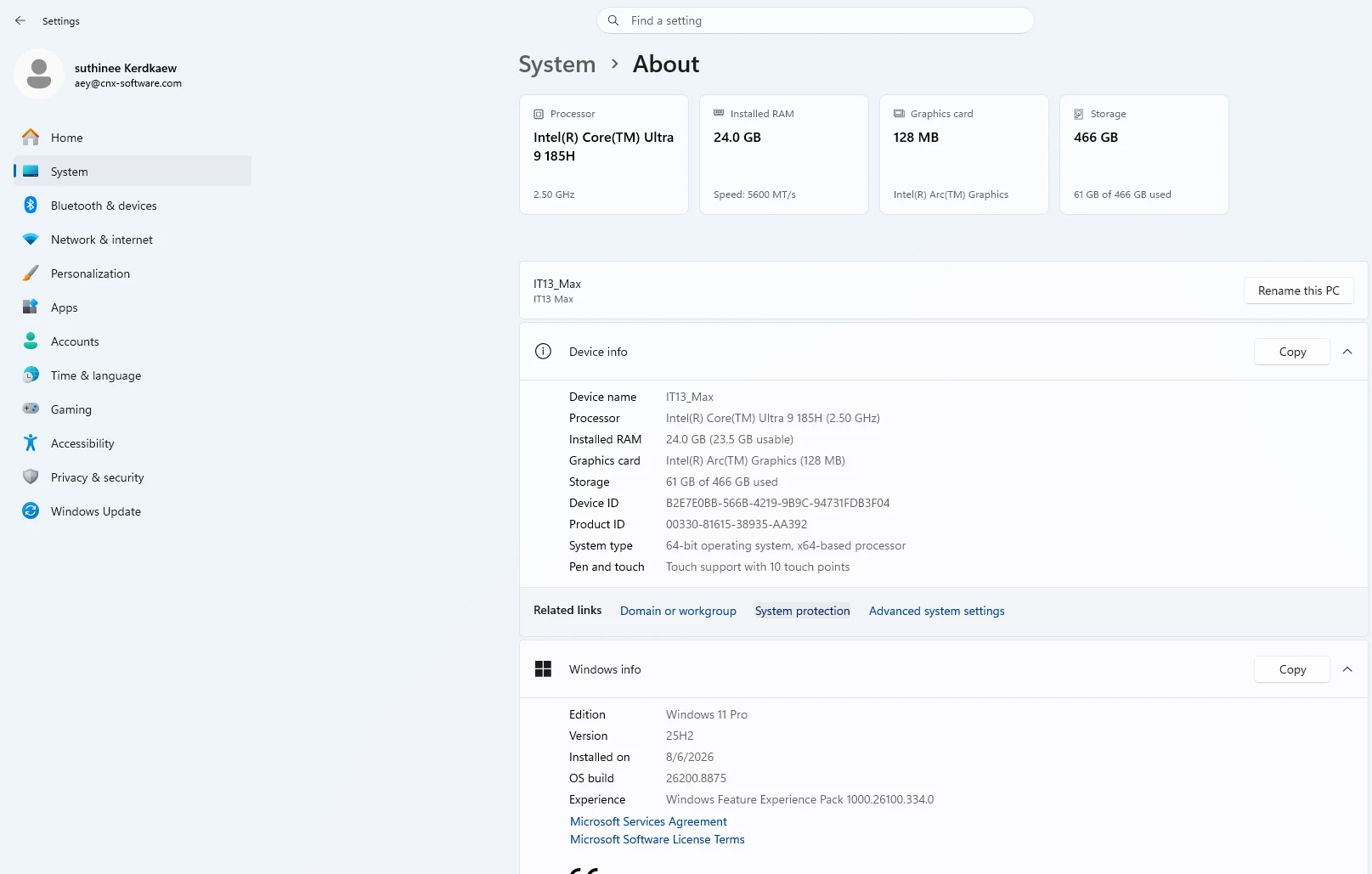Click the search magnifier icon
The height and width of the screenshot is (874, 1372).
pyautogui.click(x=613, y=20)
